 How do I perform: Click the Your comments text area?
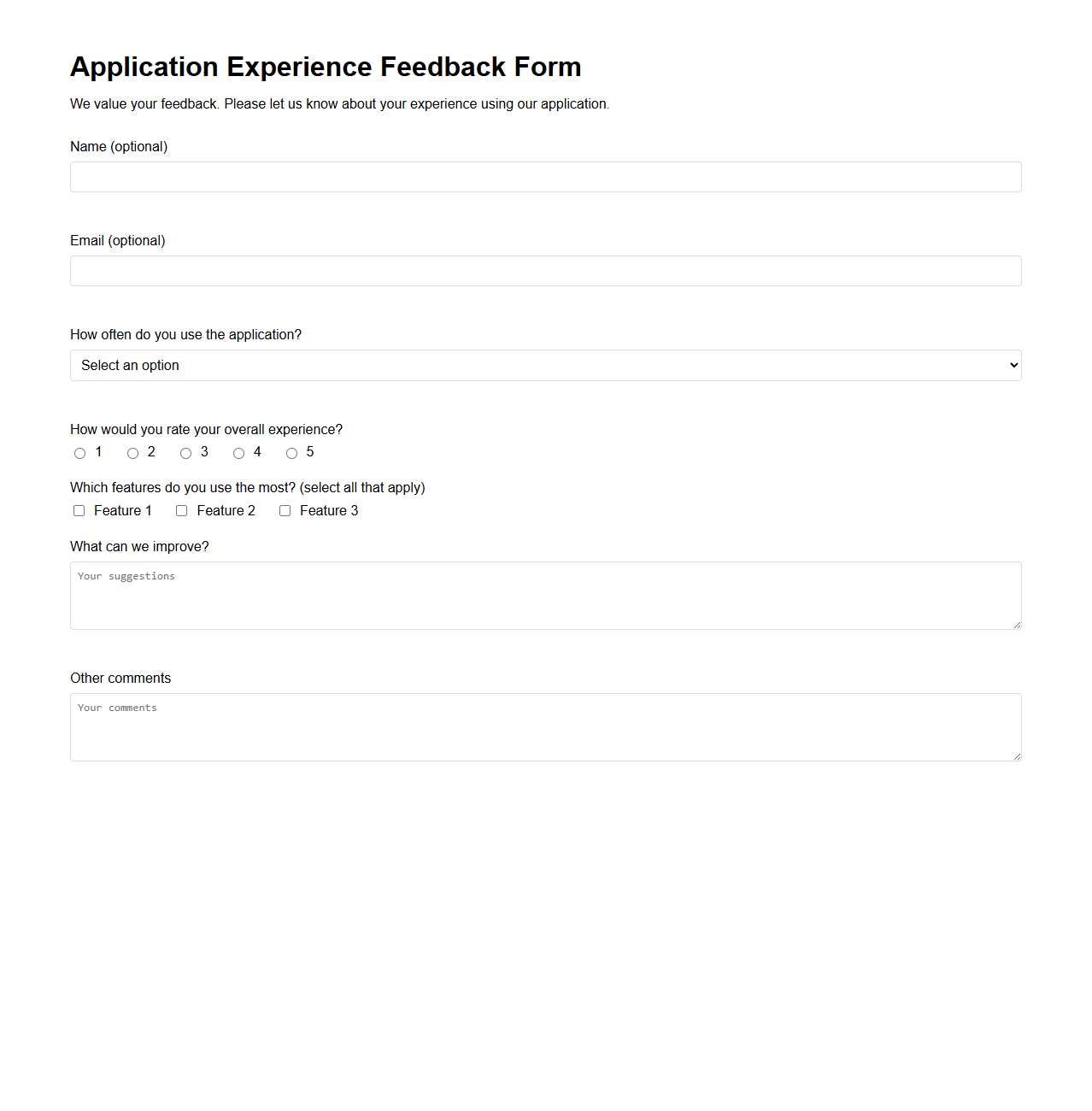(545, 726)
